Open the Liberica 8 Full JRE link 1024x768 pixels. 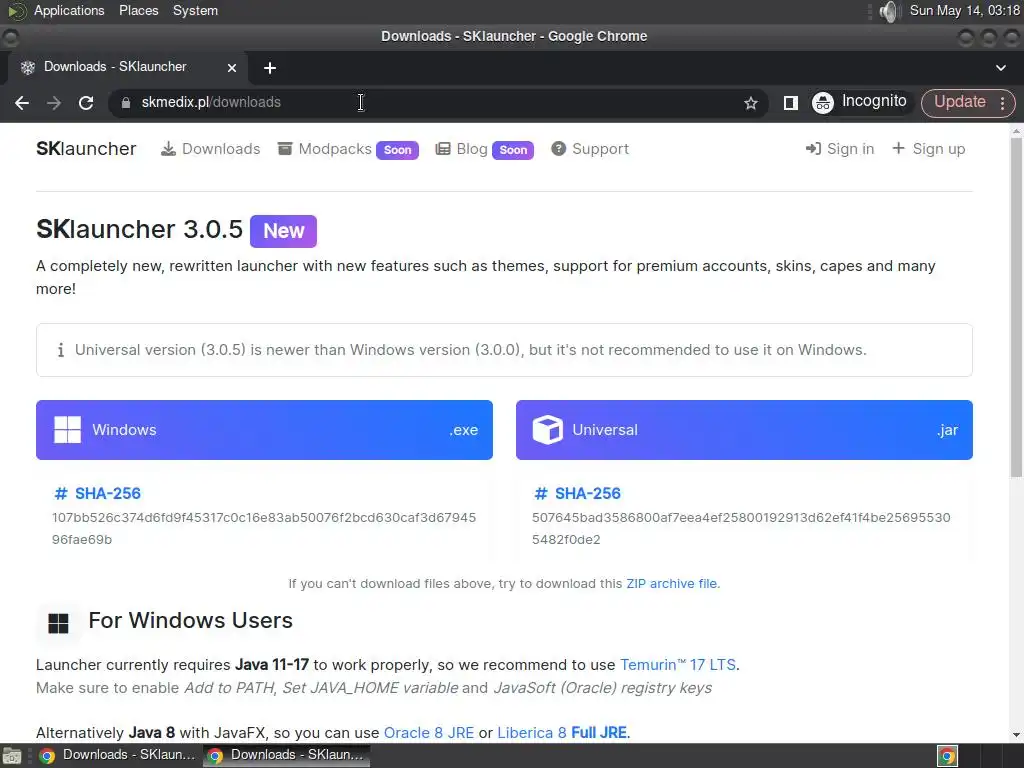click(x=562, y=733)
